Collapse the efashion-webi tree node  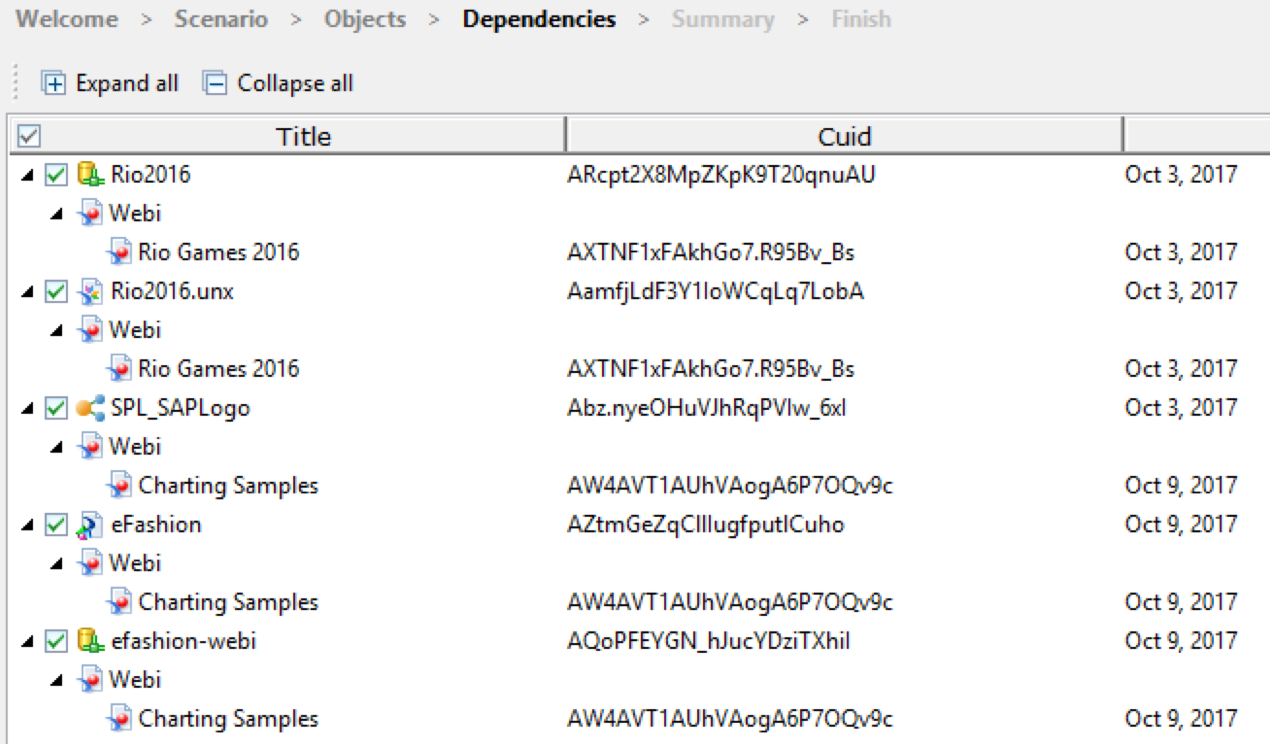pos(28,641)
